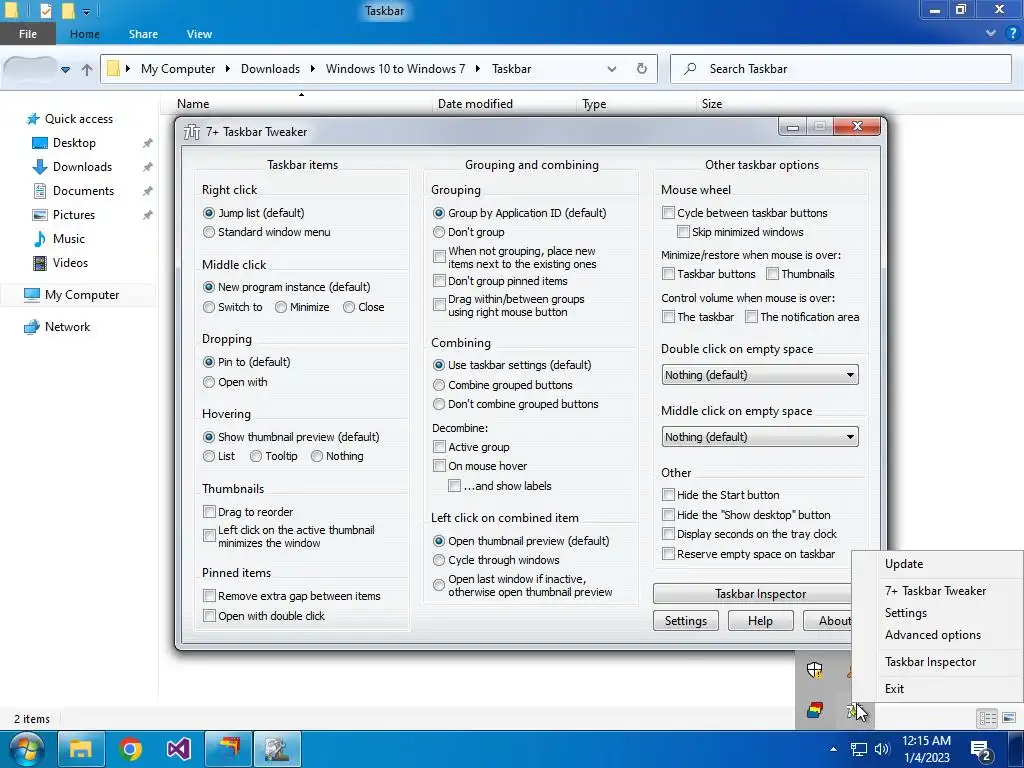Open Videos in the navigation pane
The image size is (1024, 768).
pyautogui.click(x=70, y=263)
